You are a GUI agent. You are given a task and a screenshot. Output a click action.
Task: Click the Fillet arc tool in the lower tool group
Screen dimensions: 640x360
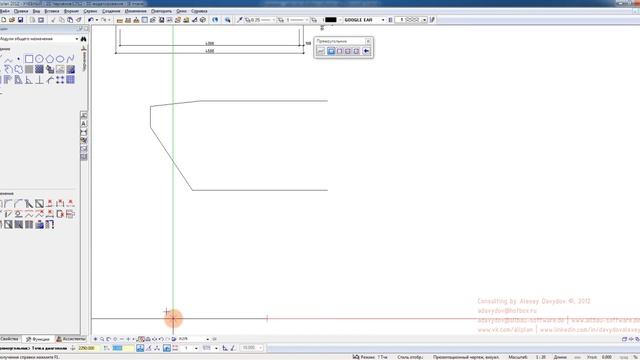tap(18, 203)
